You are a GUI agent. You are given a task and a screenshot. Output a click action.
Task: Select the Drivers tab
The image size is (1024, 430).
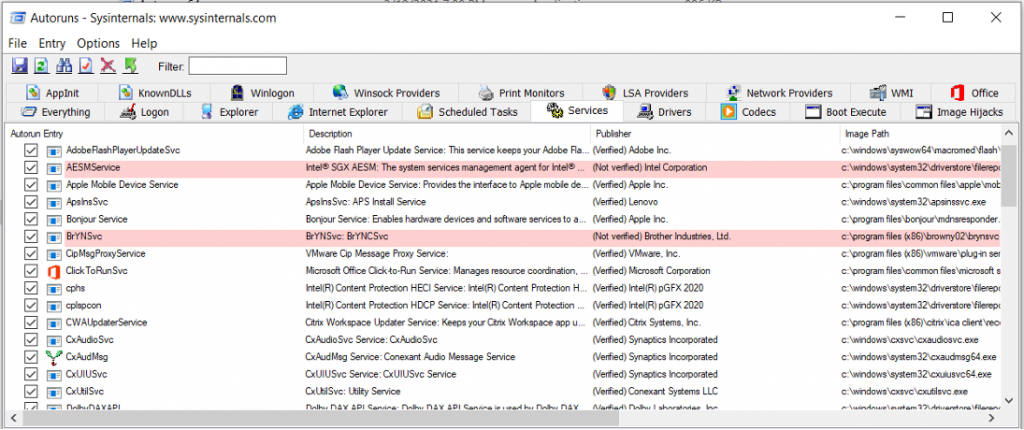(x=665, y=112)
